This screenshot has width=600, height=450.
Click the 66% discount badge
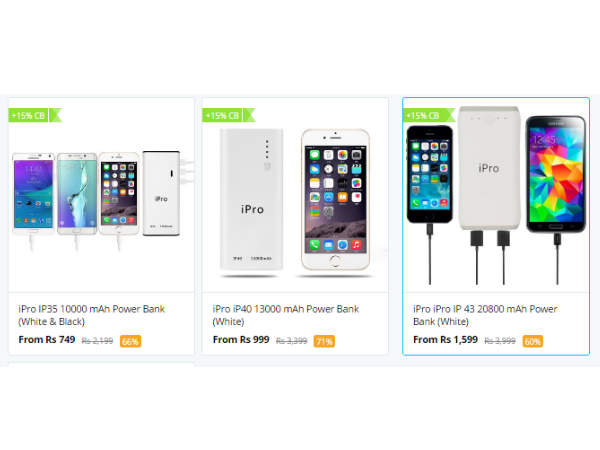tap(130, 341)
